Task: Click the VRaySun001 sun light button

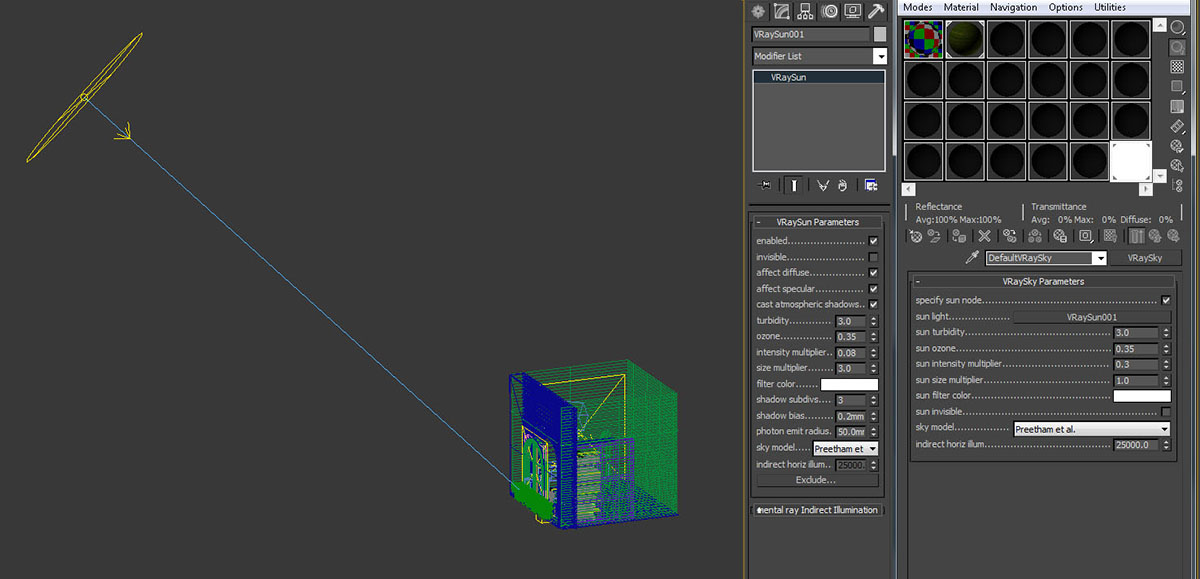Action: (x=1091, y=317)
